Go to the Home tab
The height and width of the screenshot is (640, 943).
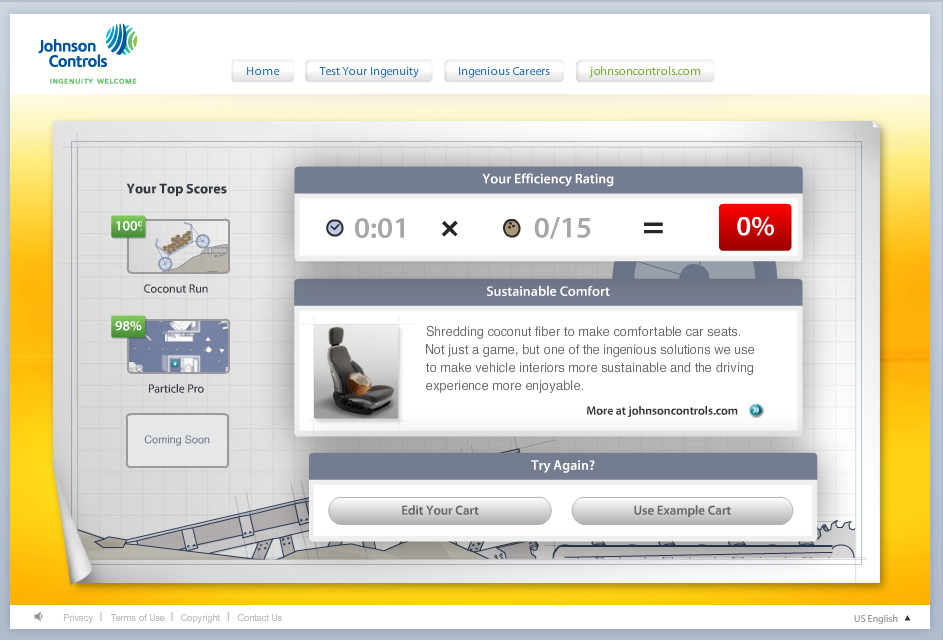click(x=262, y=71)
